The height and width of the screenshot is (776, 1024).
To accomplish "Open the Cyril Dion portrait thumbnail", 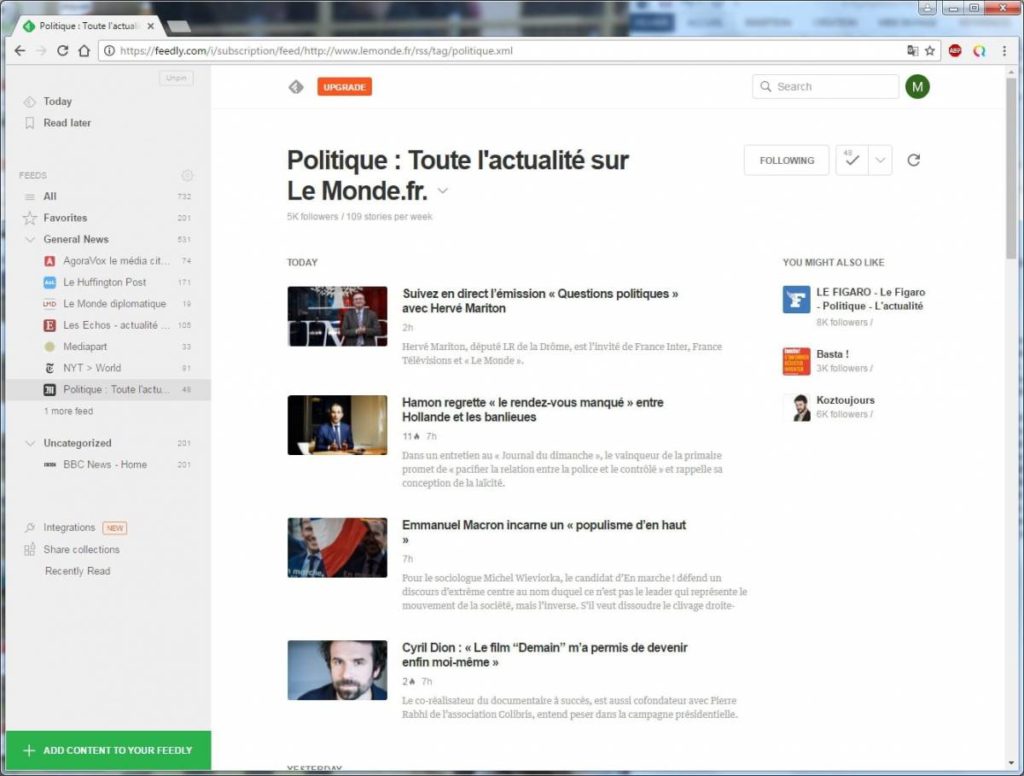I will tap(337, 670).
